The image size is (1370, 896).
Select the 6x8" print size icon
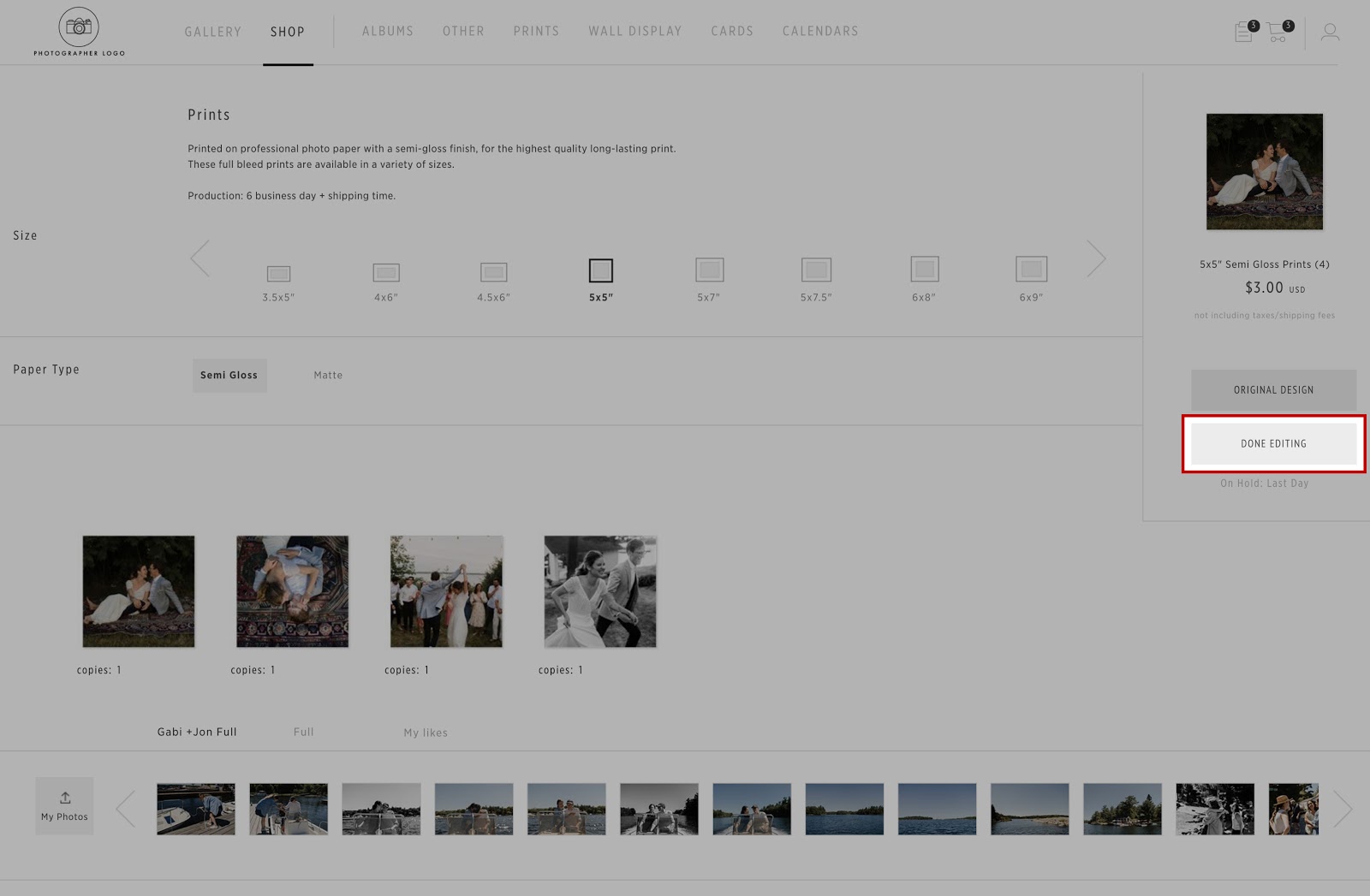pos(924,269)
